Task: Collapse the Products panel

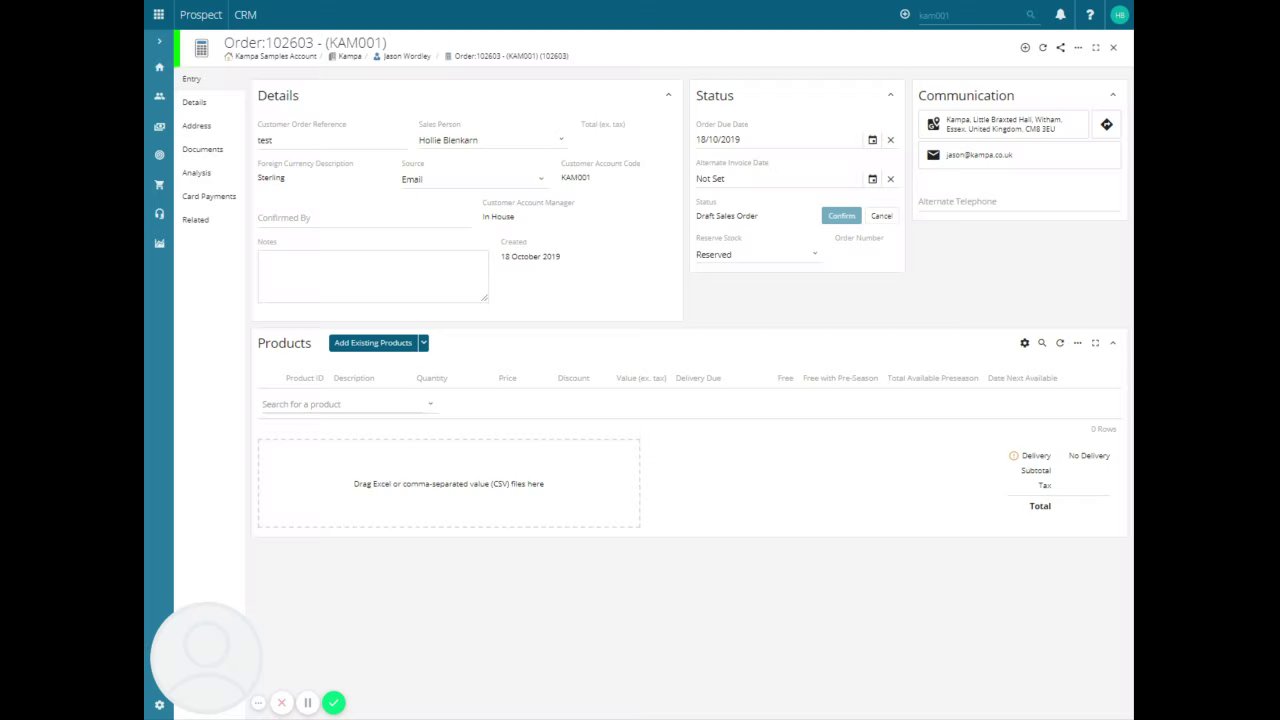Action: click(x=1113, y=343)
